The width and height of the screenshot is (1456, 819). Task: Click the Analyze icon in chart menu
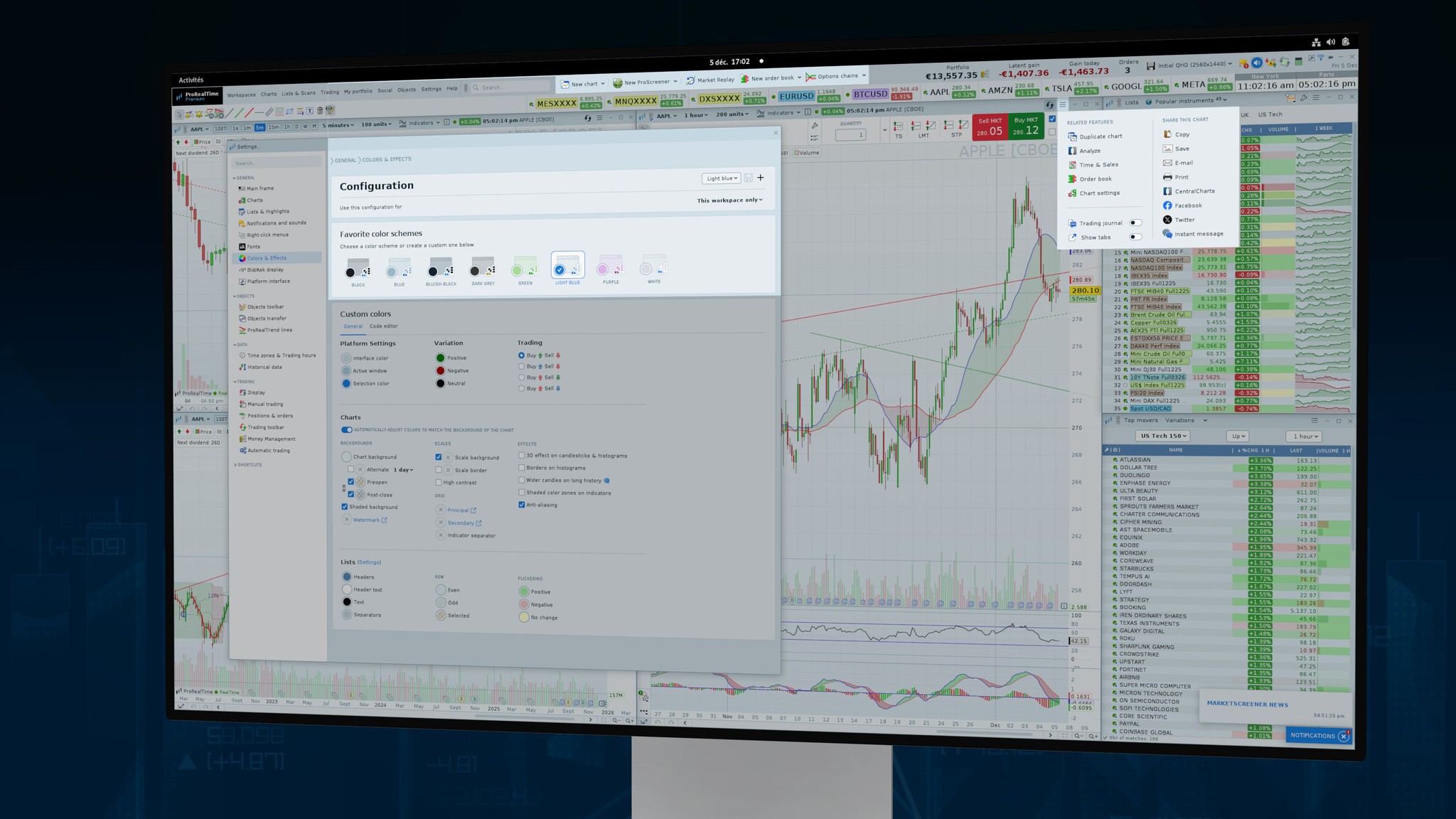(x=1072, y=151)
